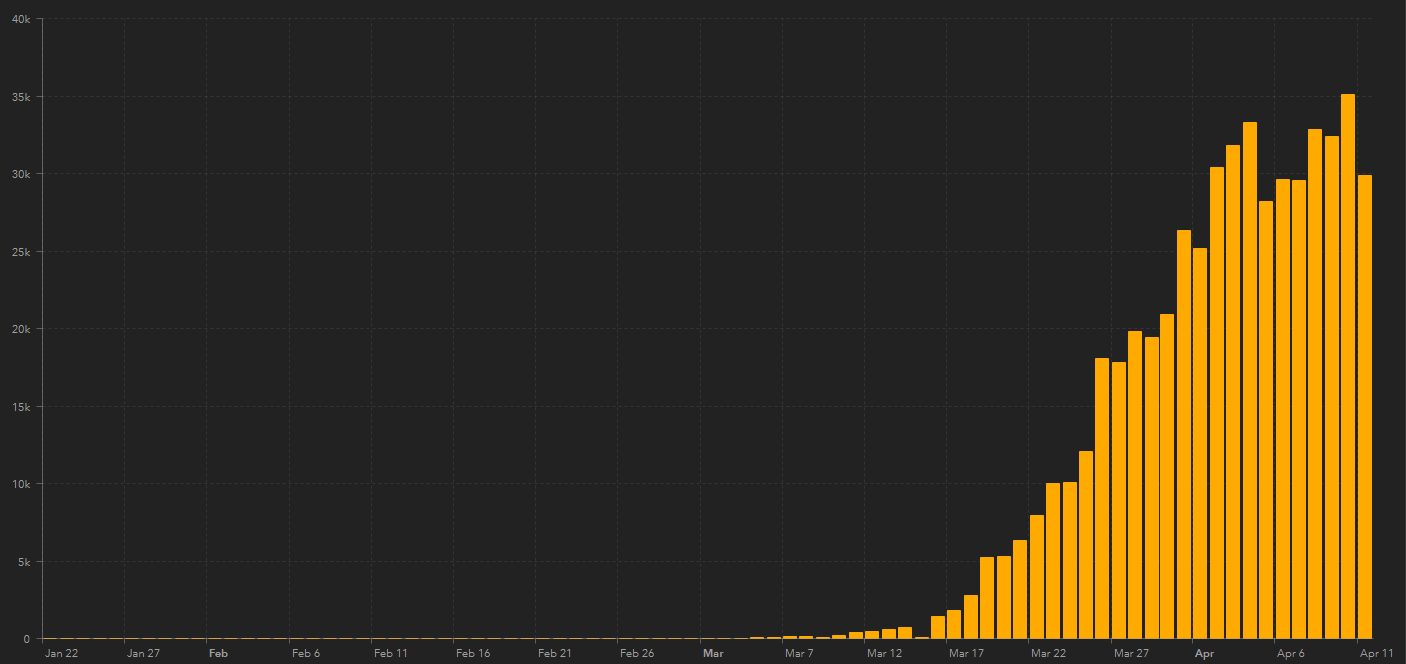Click the bold Apr month label
The image size is (1406, 664).
1204,653
